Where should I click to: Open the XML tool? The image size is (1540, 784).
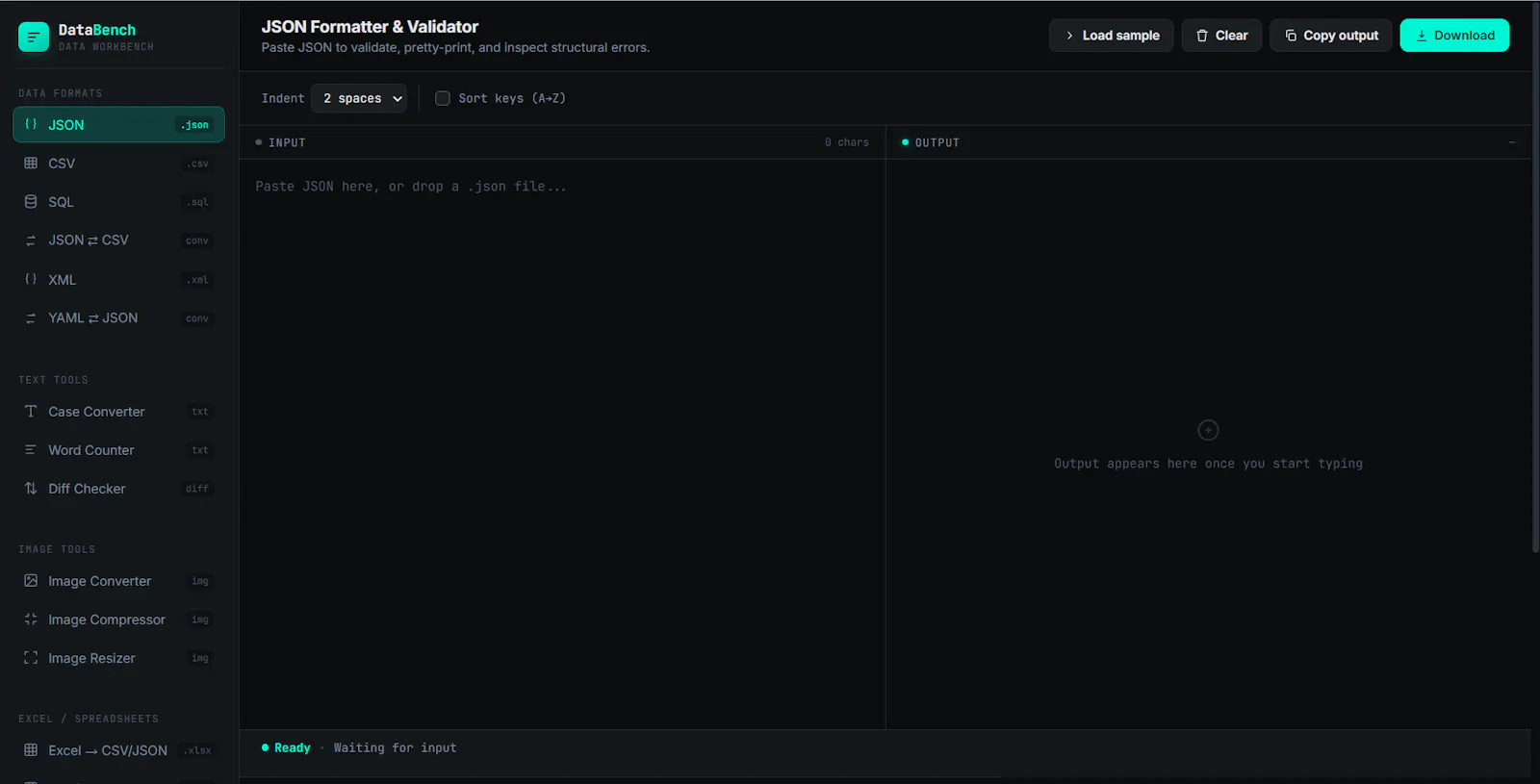118,279
